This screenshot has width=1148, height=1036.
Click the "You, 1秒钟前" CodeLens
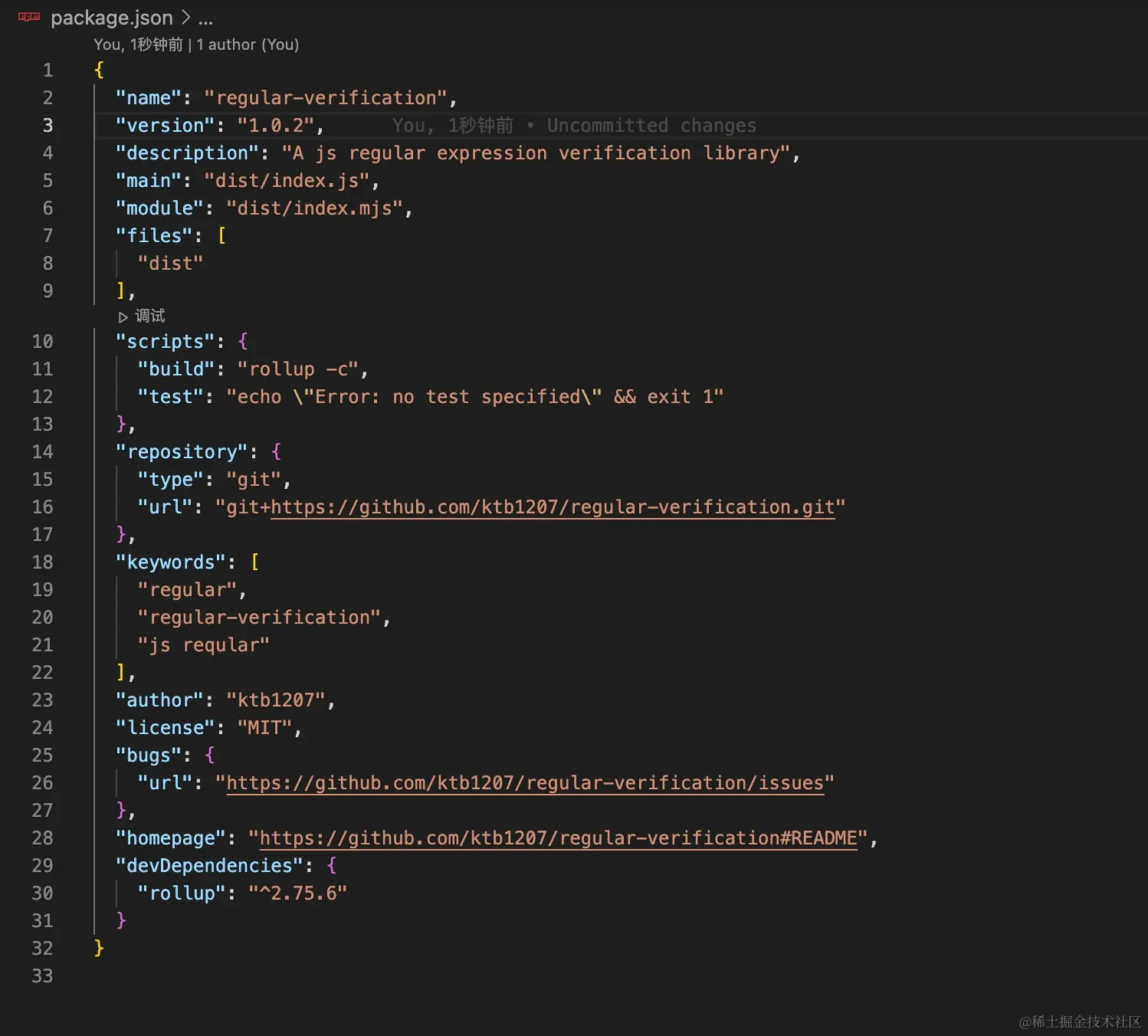click(139, 44)
